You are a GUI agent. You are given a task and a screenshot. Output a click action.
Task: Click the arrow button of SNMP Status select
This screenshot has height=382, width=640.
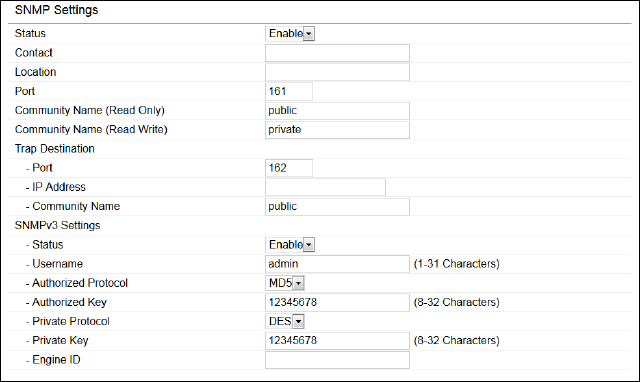pyautogui.click(x=309, y=34)
